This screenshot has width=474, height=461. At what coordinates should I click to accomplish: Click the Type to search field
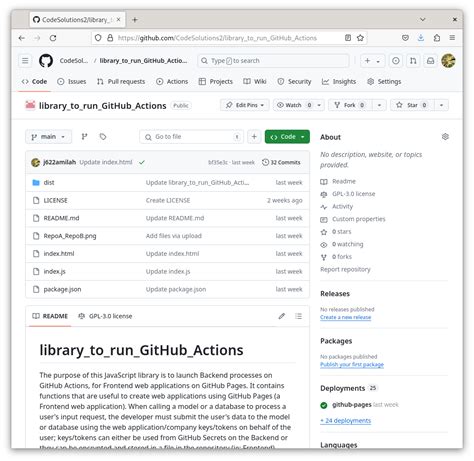tap(273, 61)
